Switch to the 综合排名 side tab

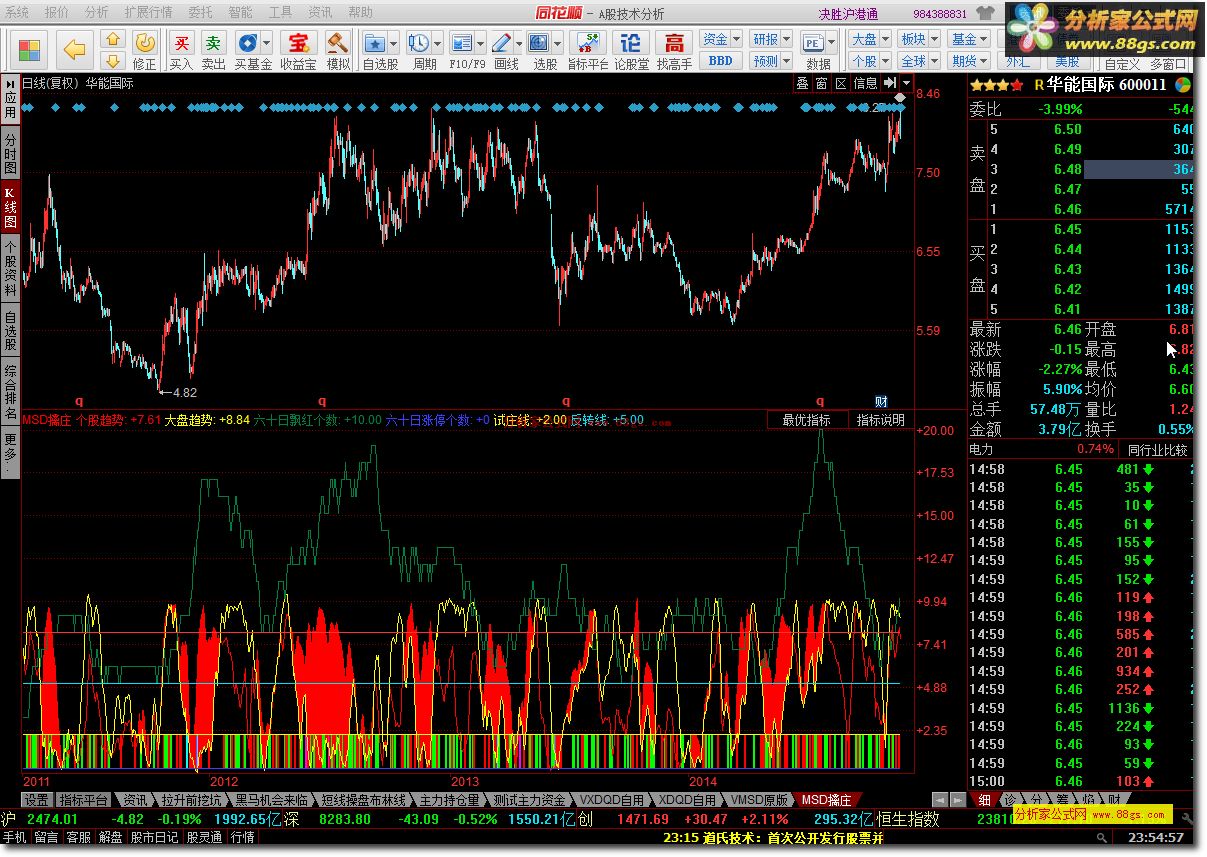10,393
